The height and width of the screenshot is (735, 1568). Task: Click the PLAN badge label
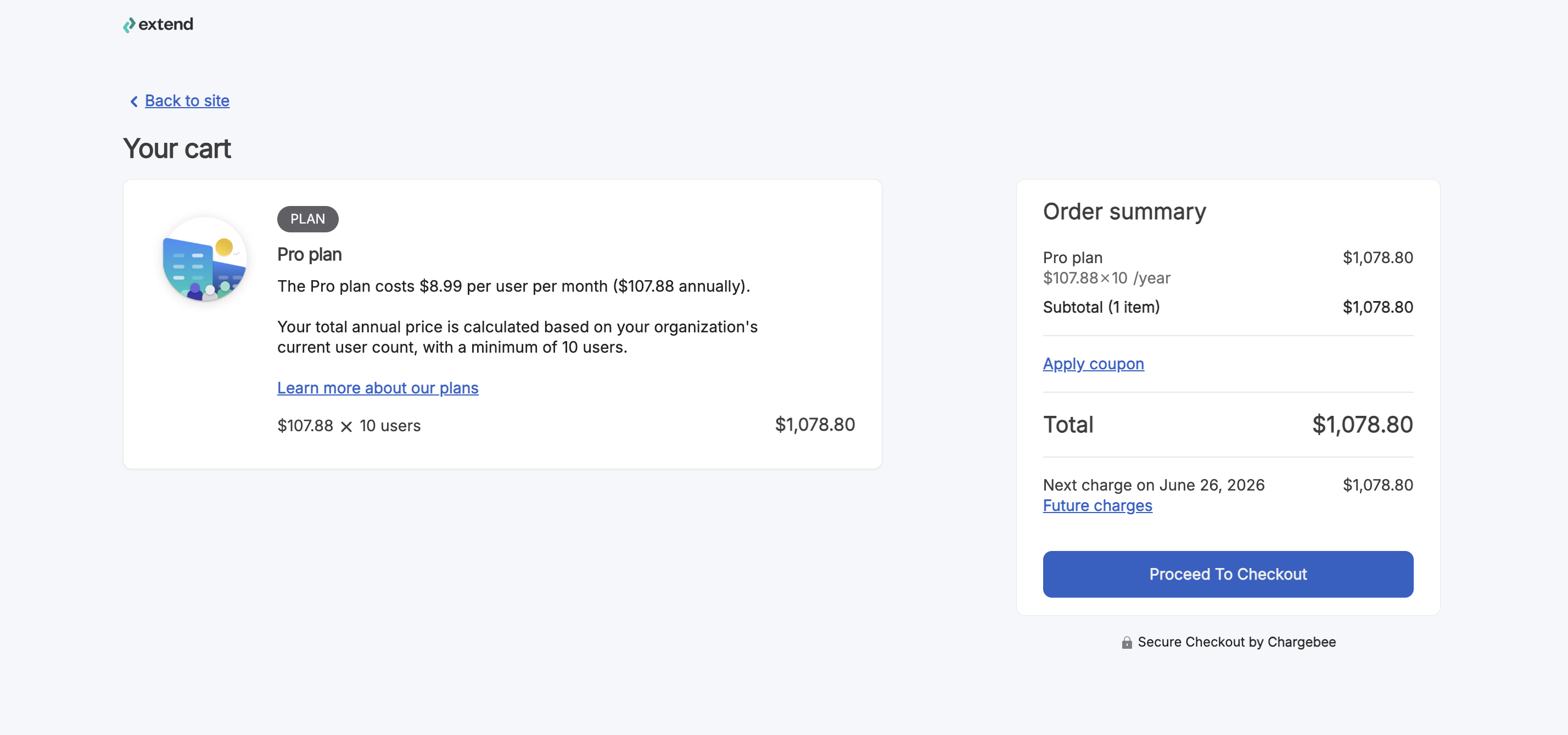[307, 219]
